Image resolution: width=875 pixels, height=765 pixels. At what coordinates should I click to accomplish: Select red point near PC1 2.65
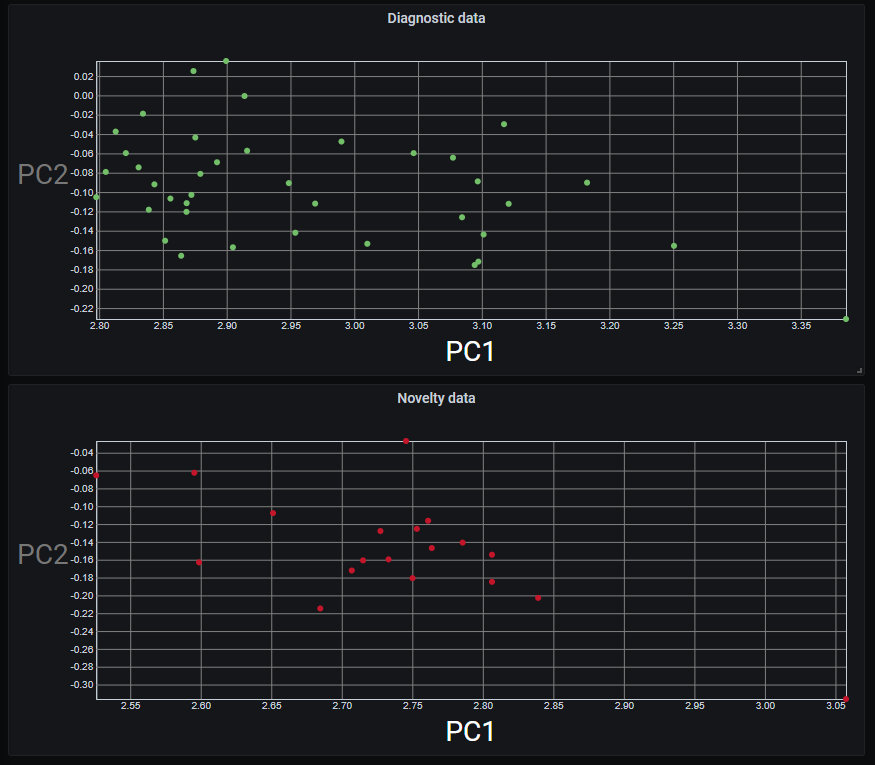[272, 513]
